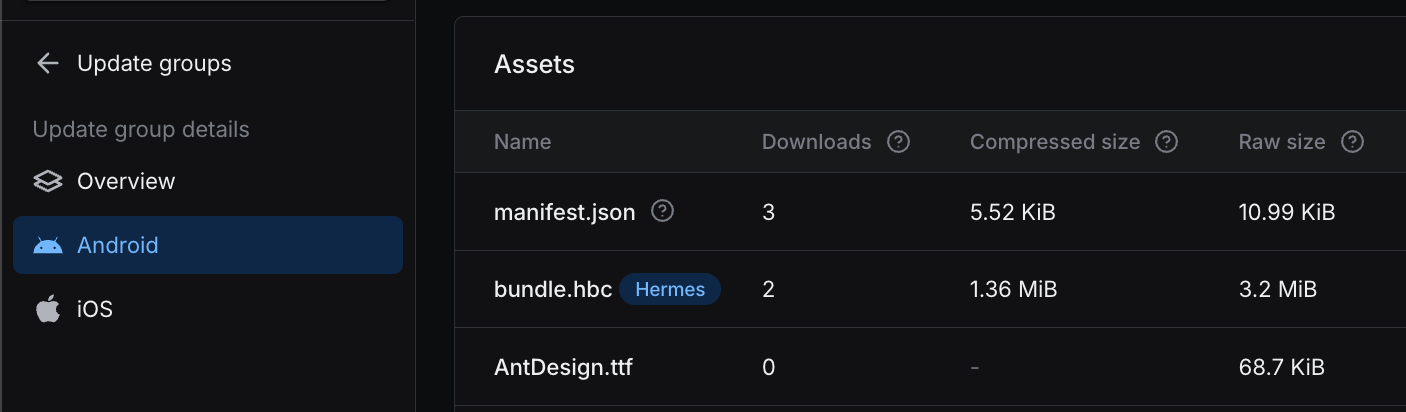1406x412 pixels.
Task: Select the Android platform item
Action: (x=118, y=246)
